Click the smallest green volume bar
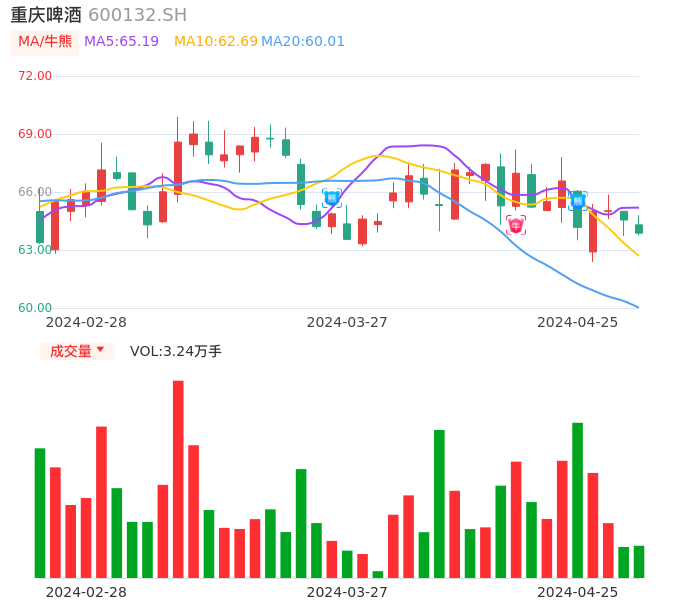 click(378, 574)
